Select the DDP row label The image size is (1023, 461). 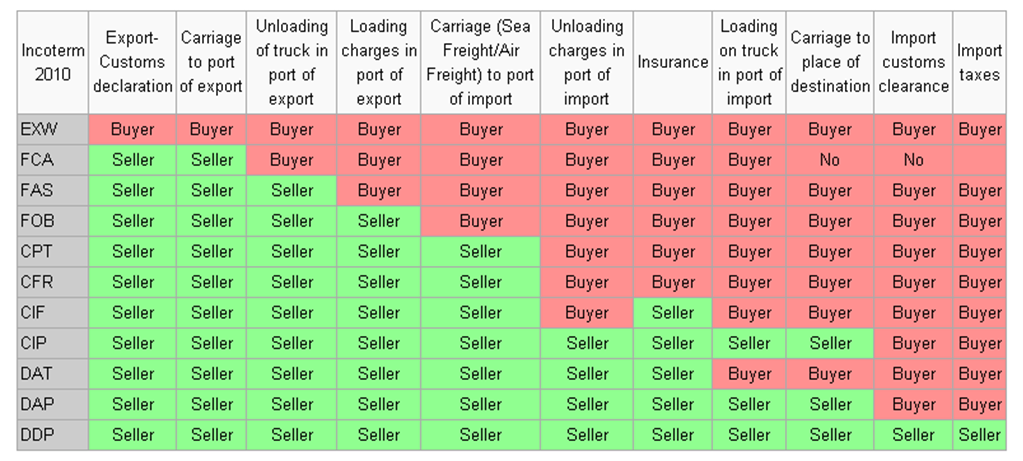53,435
